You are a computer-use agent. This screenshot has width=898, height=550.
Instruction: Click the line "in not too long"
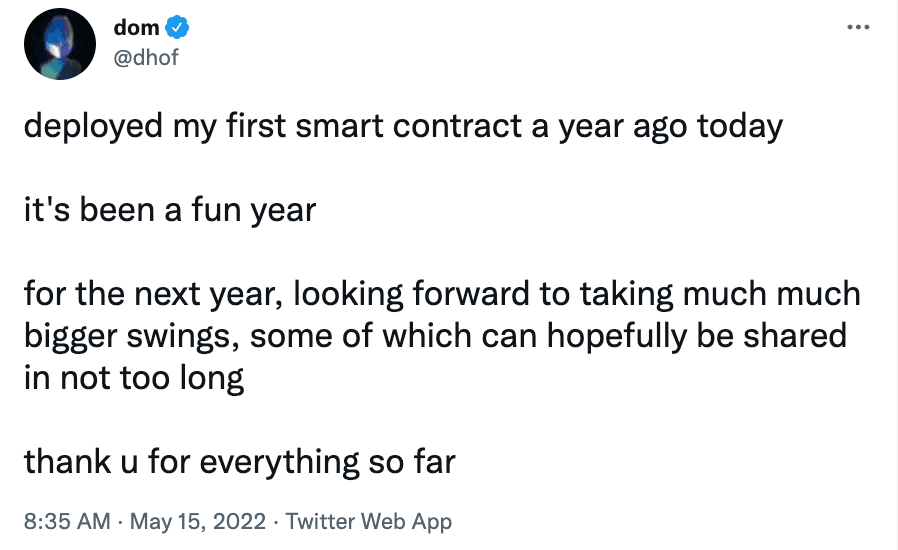click(134, 379)
